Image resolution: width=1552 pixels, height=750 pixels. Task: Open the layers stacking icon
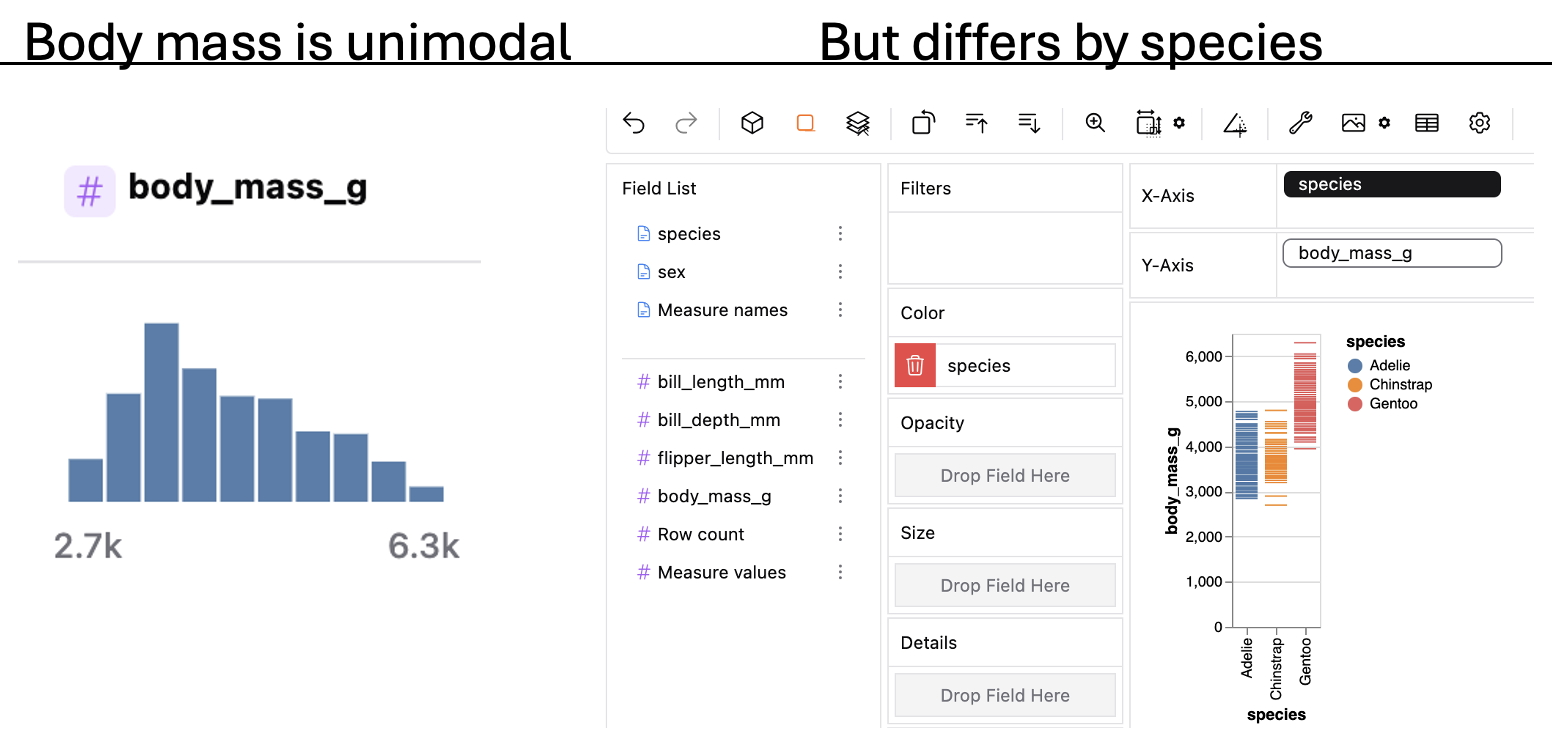click(x=857, y=122)
